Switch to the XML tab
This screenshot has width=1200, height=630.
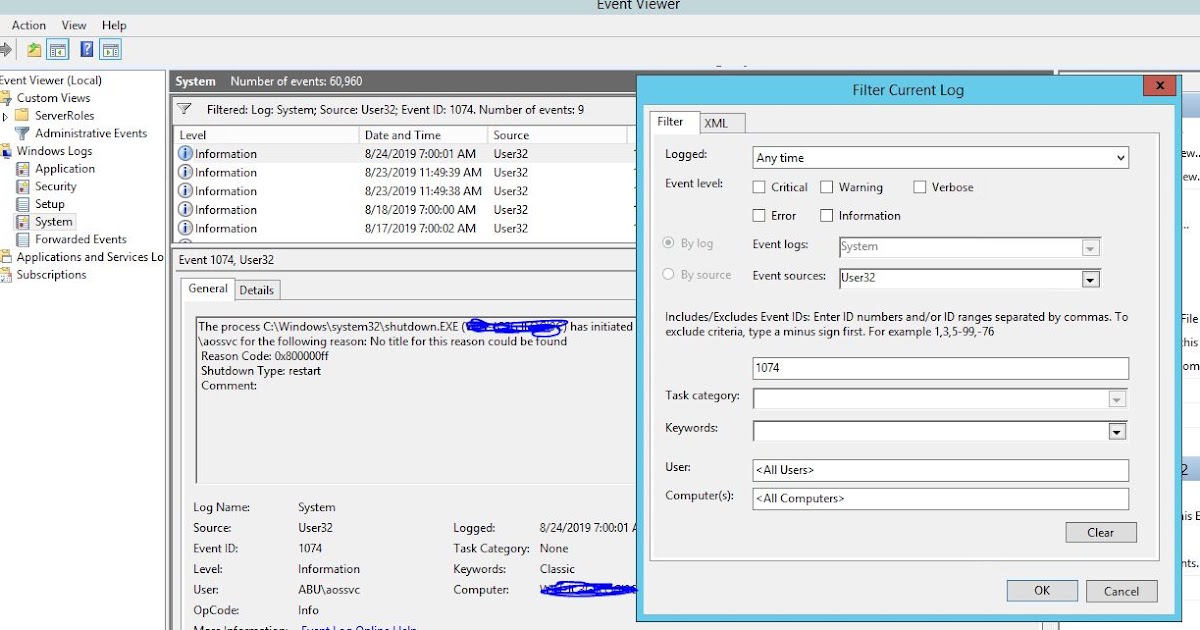click(719, 123)
